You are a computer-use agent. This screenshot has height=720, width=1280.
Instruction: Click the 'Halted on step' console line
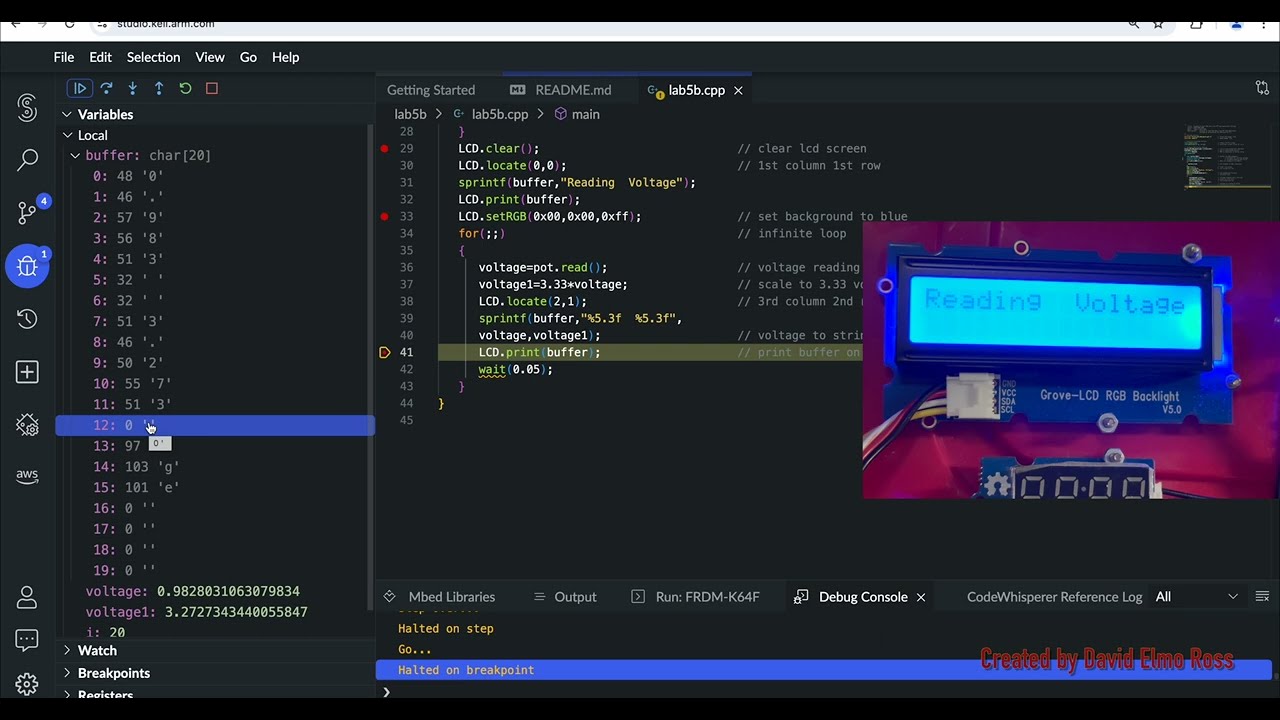[x=446, y=629]
